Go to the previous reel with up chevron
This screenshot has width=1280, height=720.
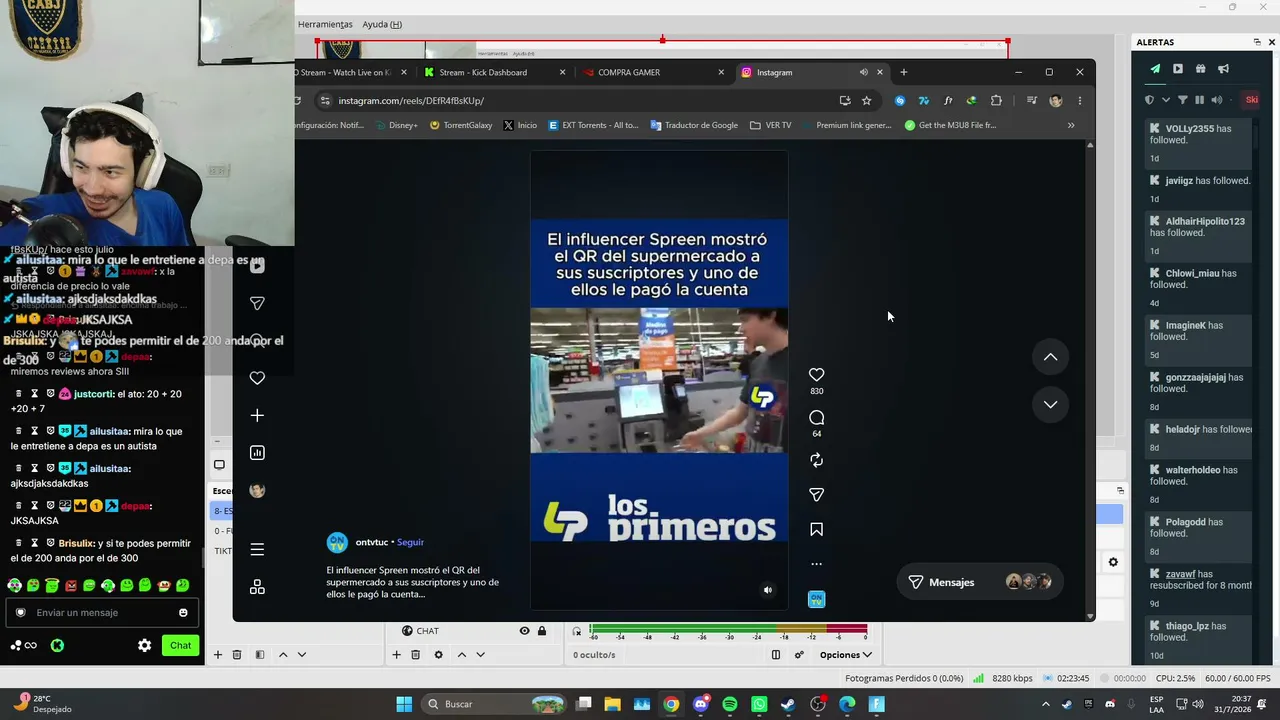[x=1050, y=357]
